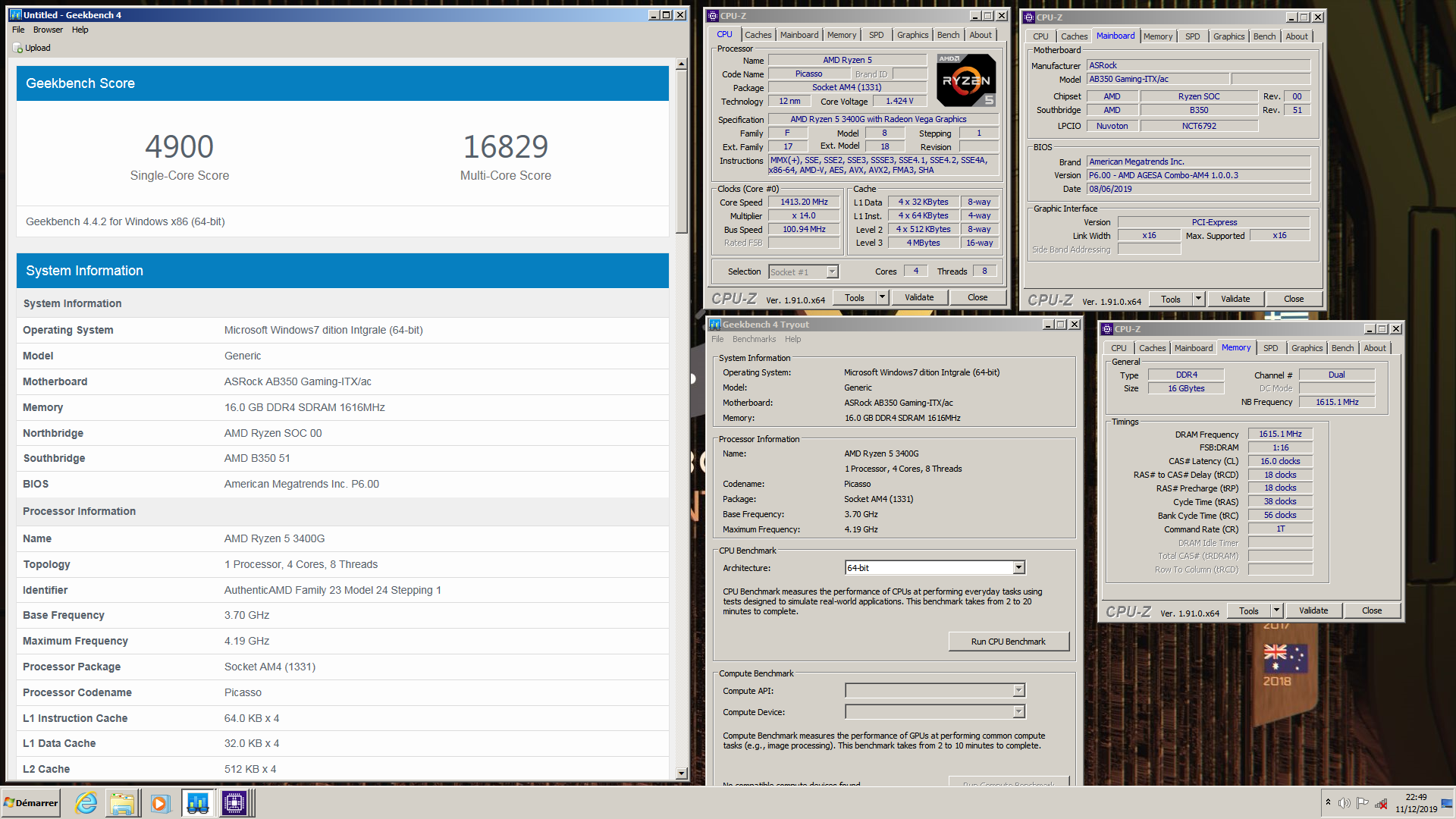
Task: Open the Tools dropdown arrow in CPU-Z CPU window
Action: tap(883, 297)
